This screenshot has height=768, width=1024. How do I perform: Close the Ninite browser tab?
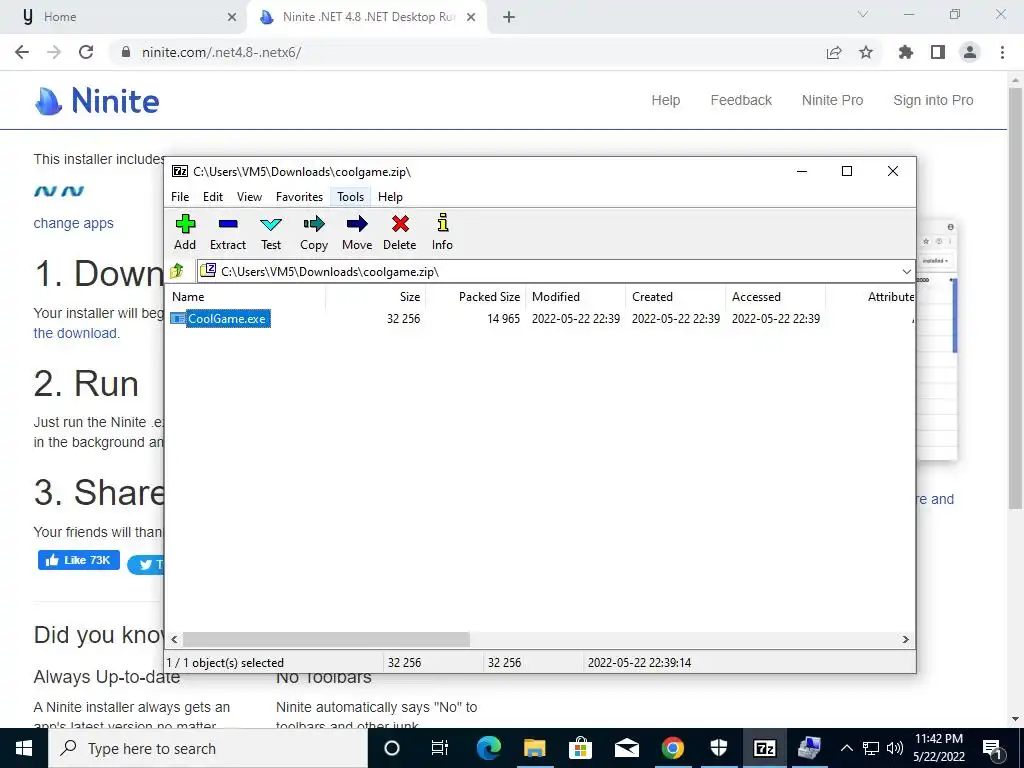(471, 17)
